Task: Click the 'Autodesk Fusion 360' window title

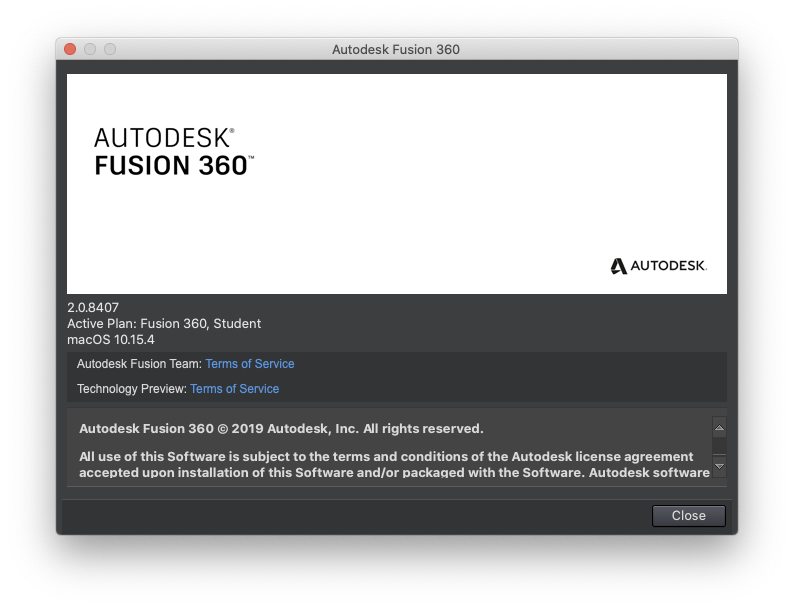Action: point(396,49)
